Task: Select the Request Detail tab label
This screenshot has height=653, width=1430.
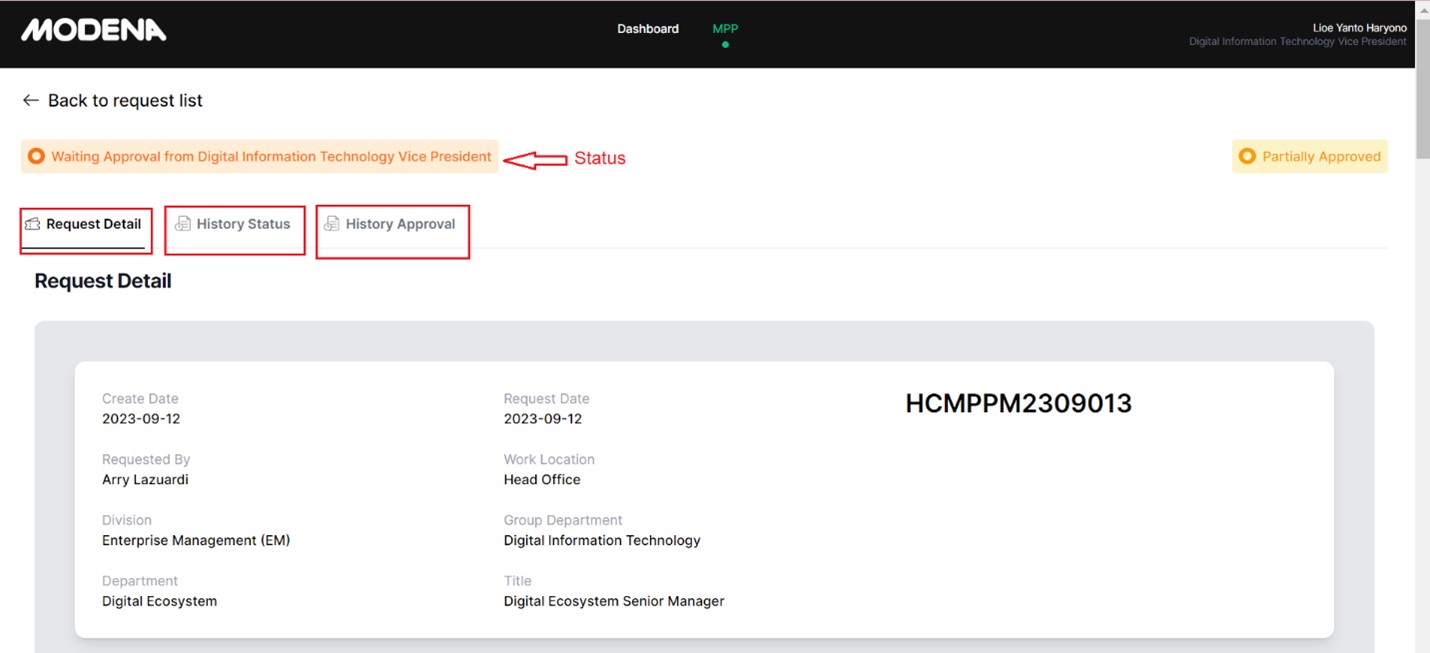Action: click(x=94, y=224)
